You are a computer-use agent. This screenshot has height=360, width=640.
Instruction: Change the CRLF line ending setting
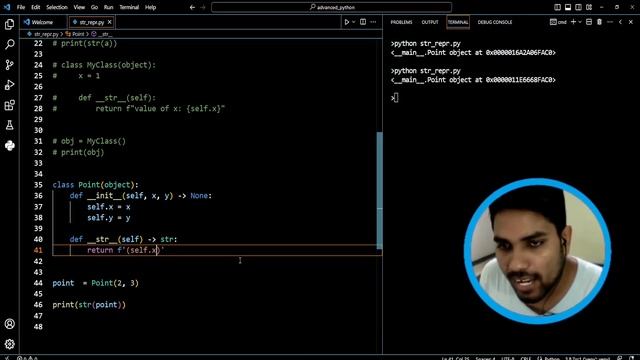[x=526, y=358]
